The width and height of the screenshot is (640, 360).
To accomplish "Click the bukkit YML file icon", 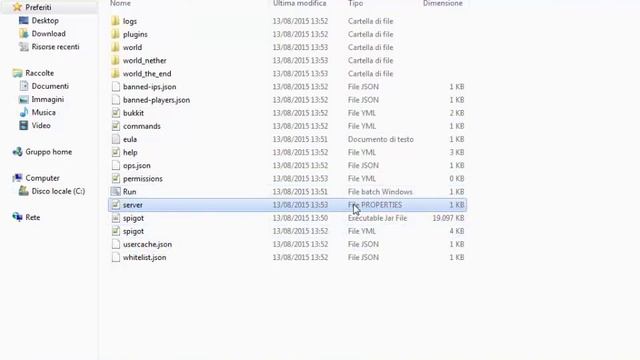I will tap(116, 113).
